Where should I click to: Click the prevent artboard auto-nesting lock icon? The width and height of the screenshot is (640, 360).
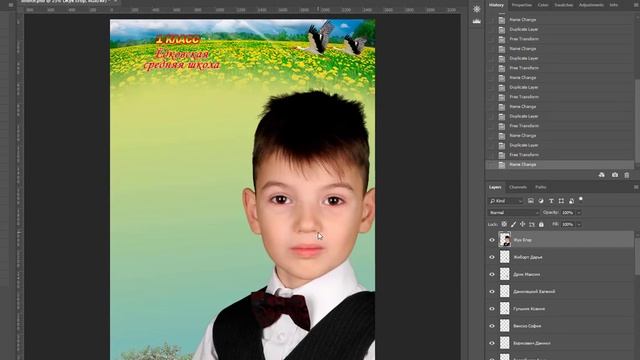tap(532, 224)
